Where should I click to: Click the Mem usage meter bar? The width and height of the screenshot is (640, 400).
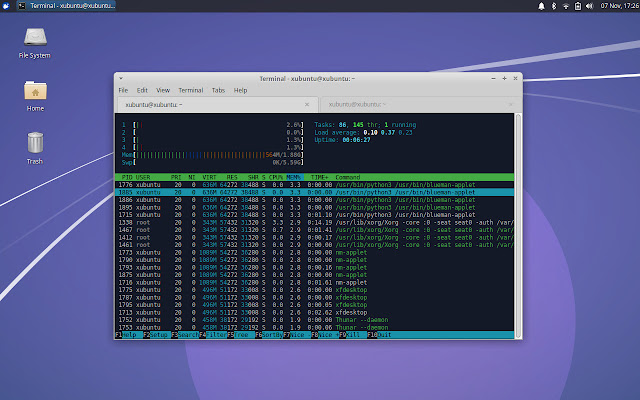point(213,155)
